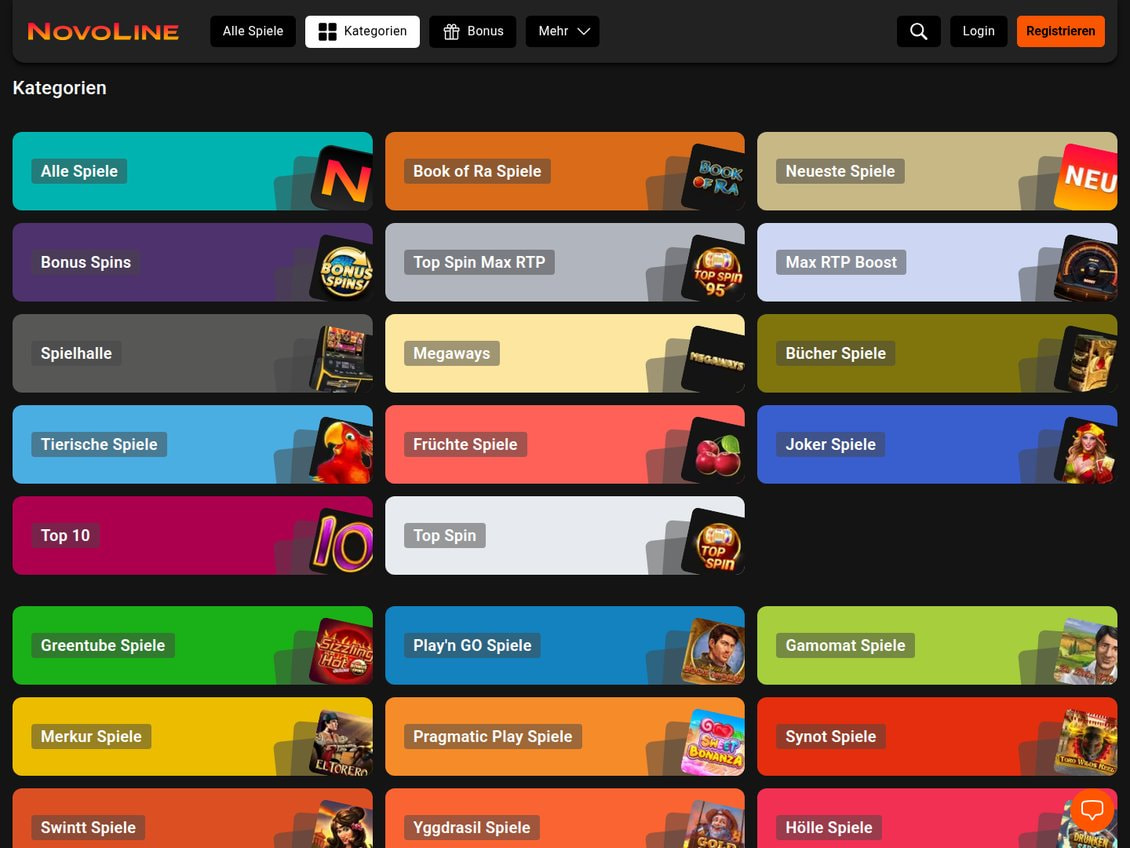This screenshot has height=848, width=1130.
Task: Open the Swintt Spiele category
Action: coord(192,818)
